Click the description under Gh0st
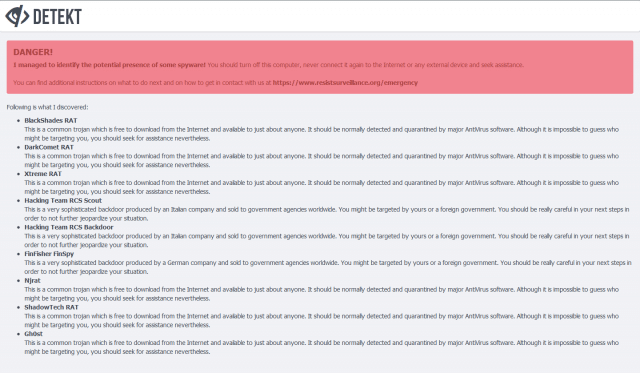 [322, 347]
